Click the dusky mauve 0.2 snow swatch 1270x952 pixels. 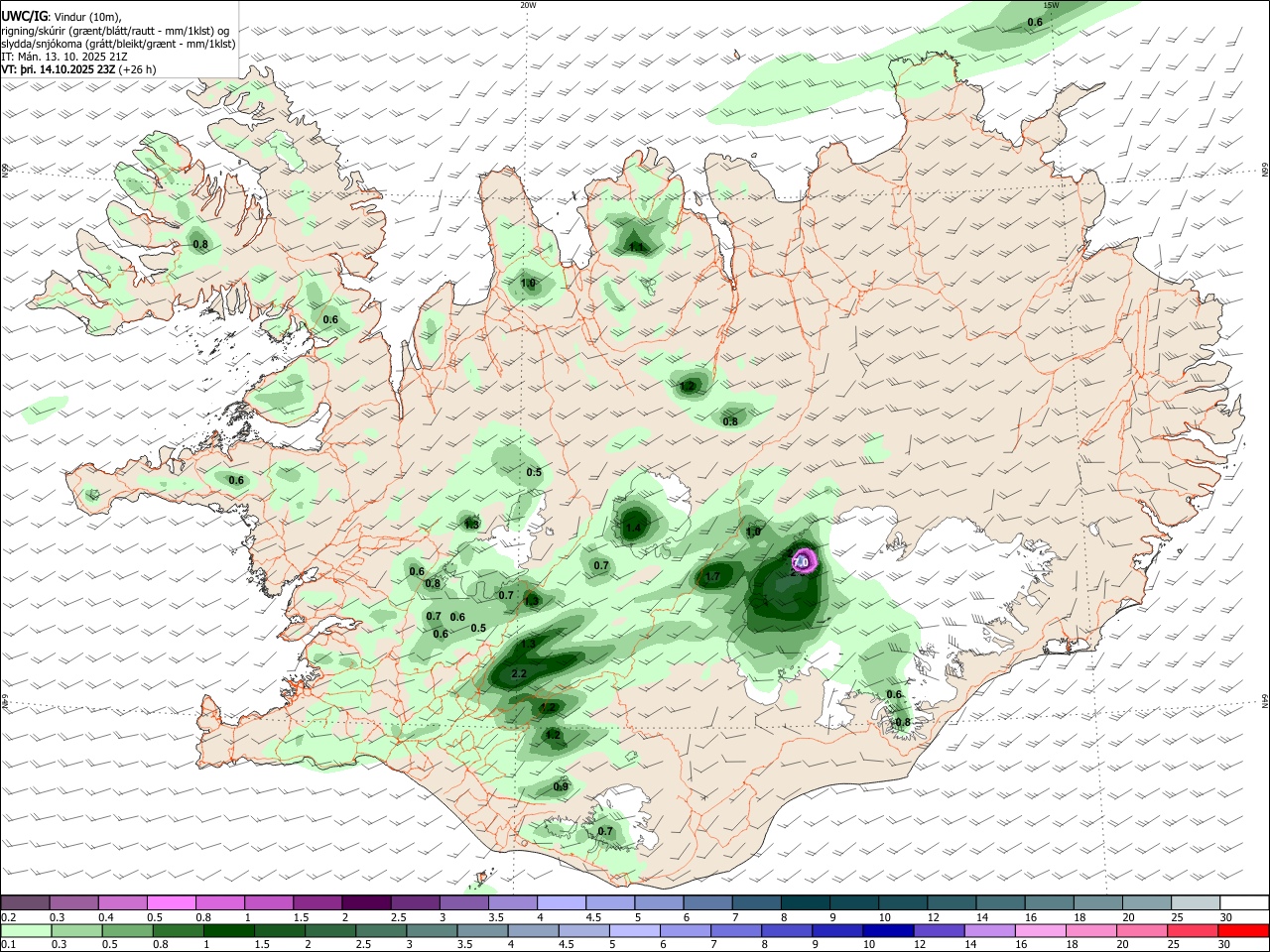(25, 902)
